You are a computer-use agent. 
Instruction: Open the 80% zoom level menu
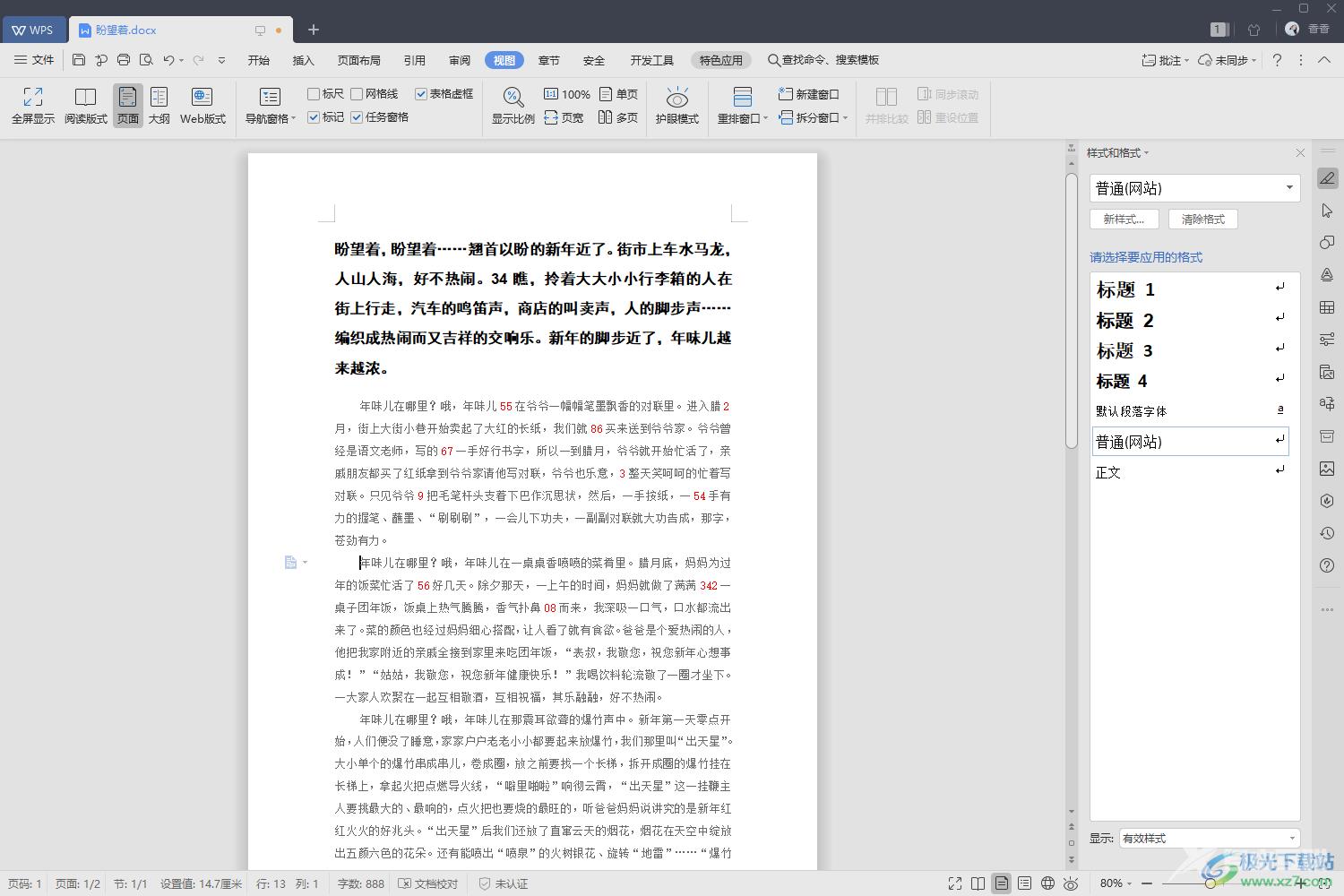[1116, 883]
